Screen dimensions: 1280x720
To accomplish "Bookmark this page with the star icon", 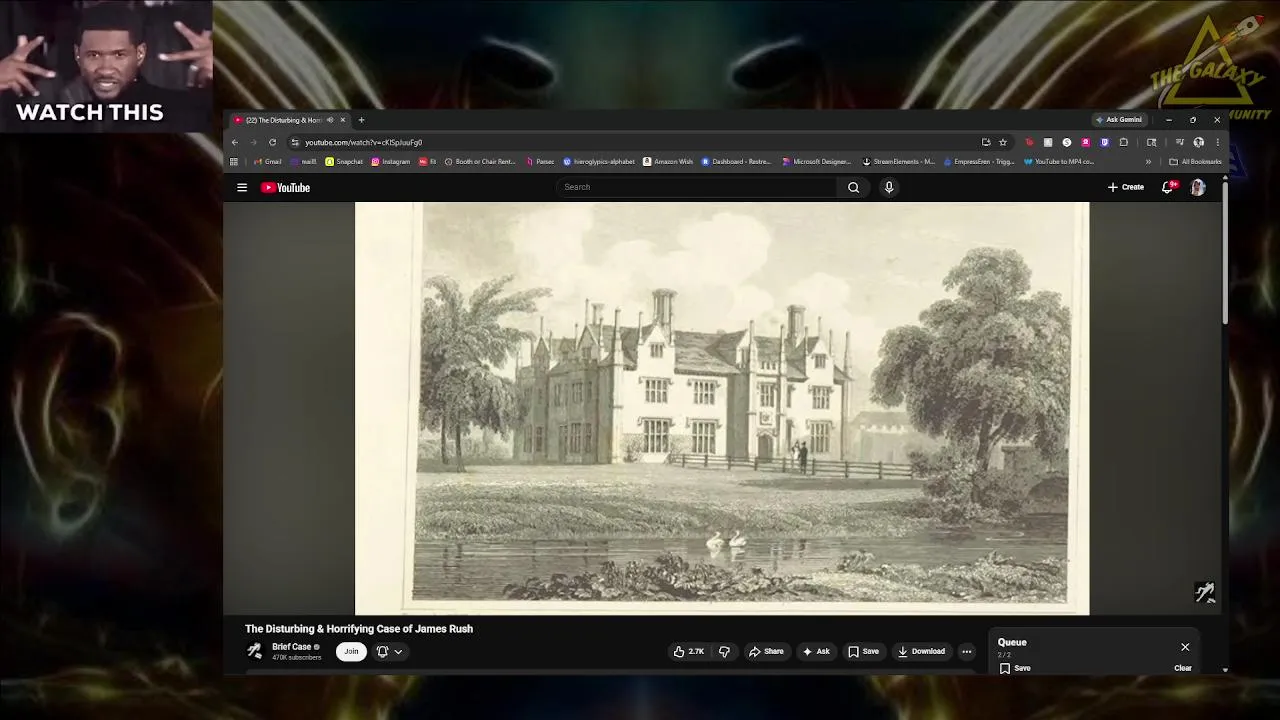I will coord(1003,142).
